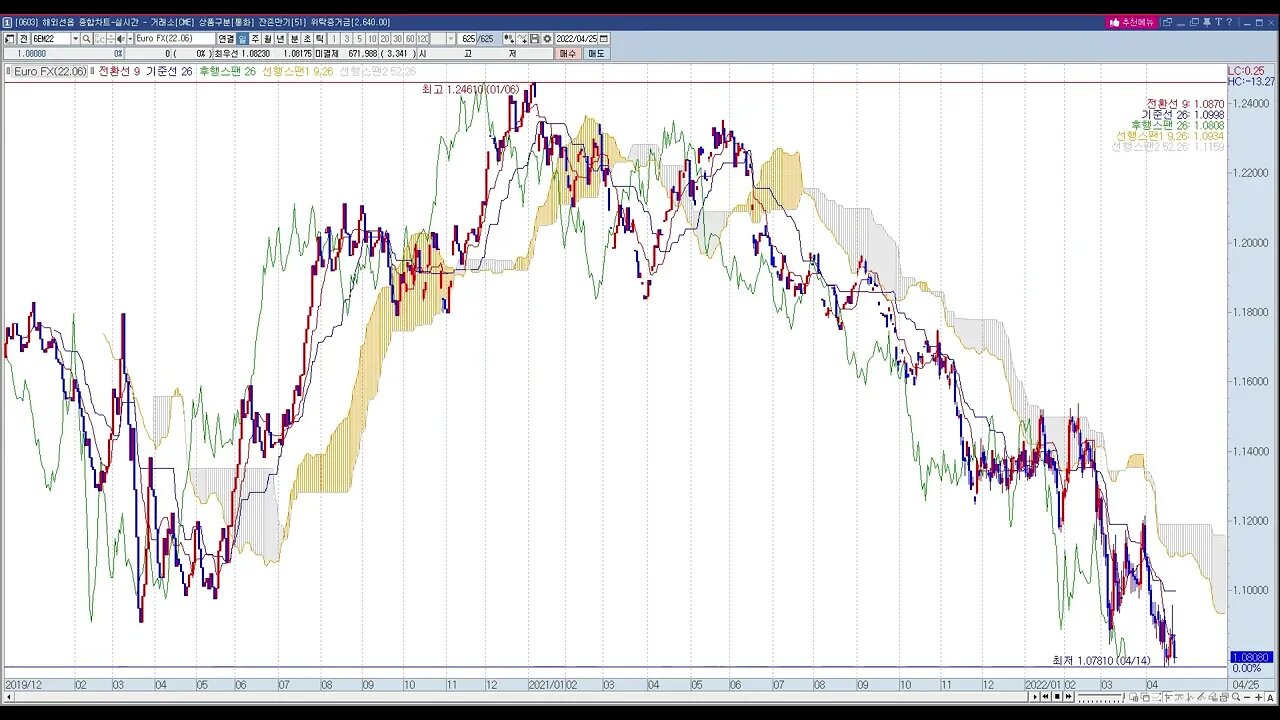The image size is (1280, 720).
Task: Choose the 3 interval button
Action: click(x=347, y=39)
